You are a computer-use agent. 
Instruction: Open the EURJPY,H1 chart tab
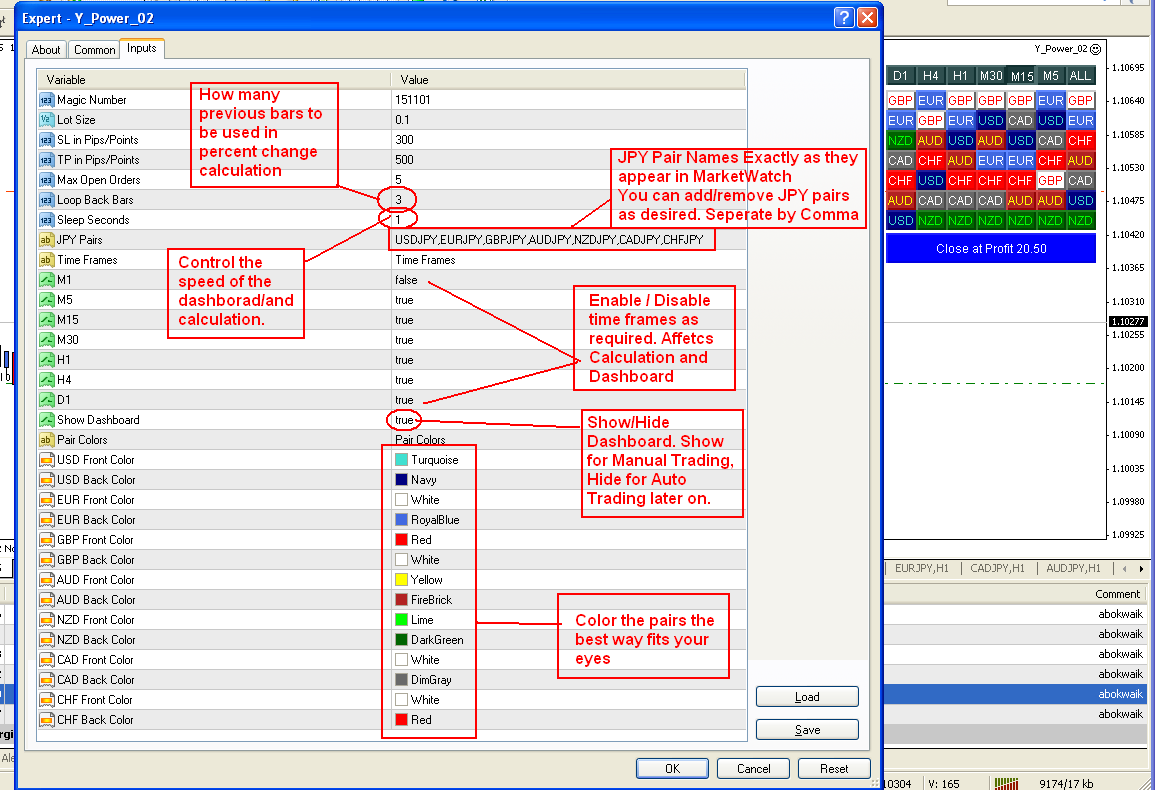point(921,568)
